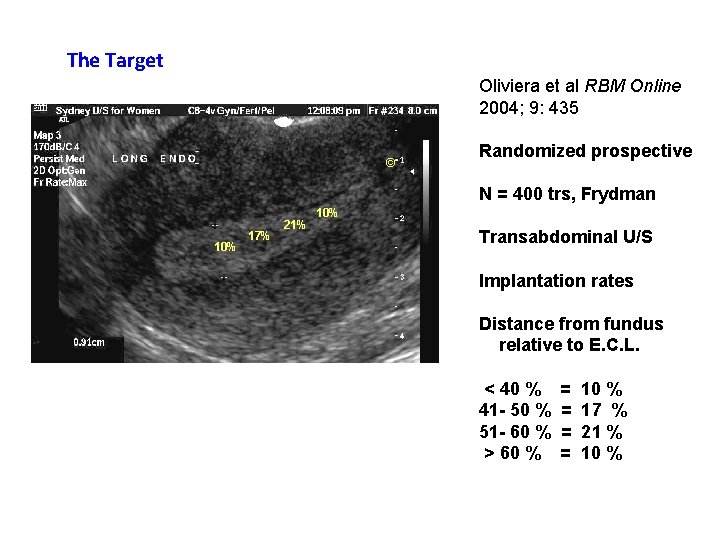
Task: Click the "51- 60 % = 21 %" row
Action: click(x=551, y=432)
